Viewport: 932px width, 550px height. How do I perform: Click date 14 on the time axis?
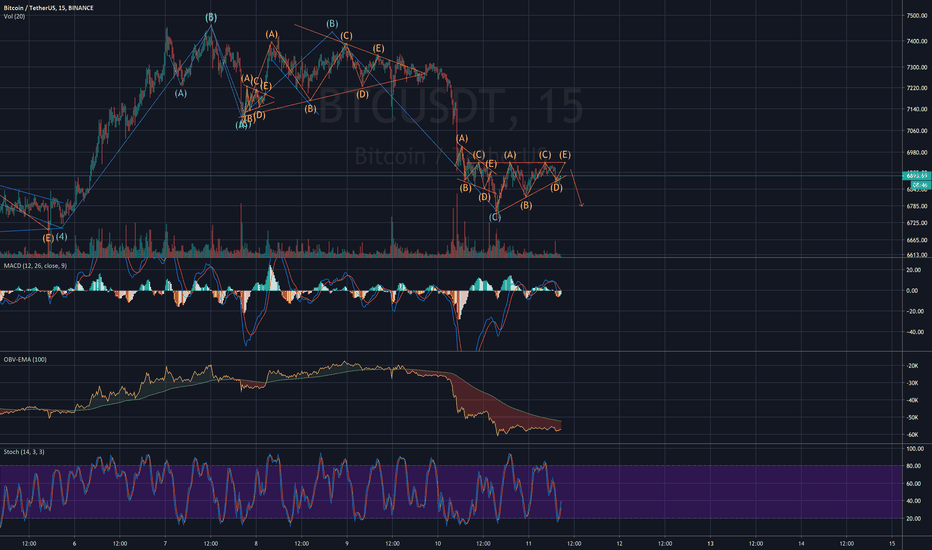pyautogui.click(x=801, y=543)
